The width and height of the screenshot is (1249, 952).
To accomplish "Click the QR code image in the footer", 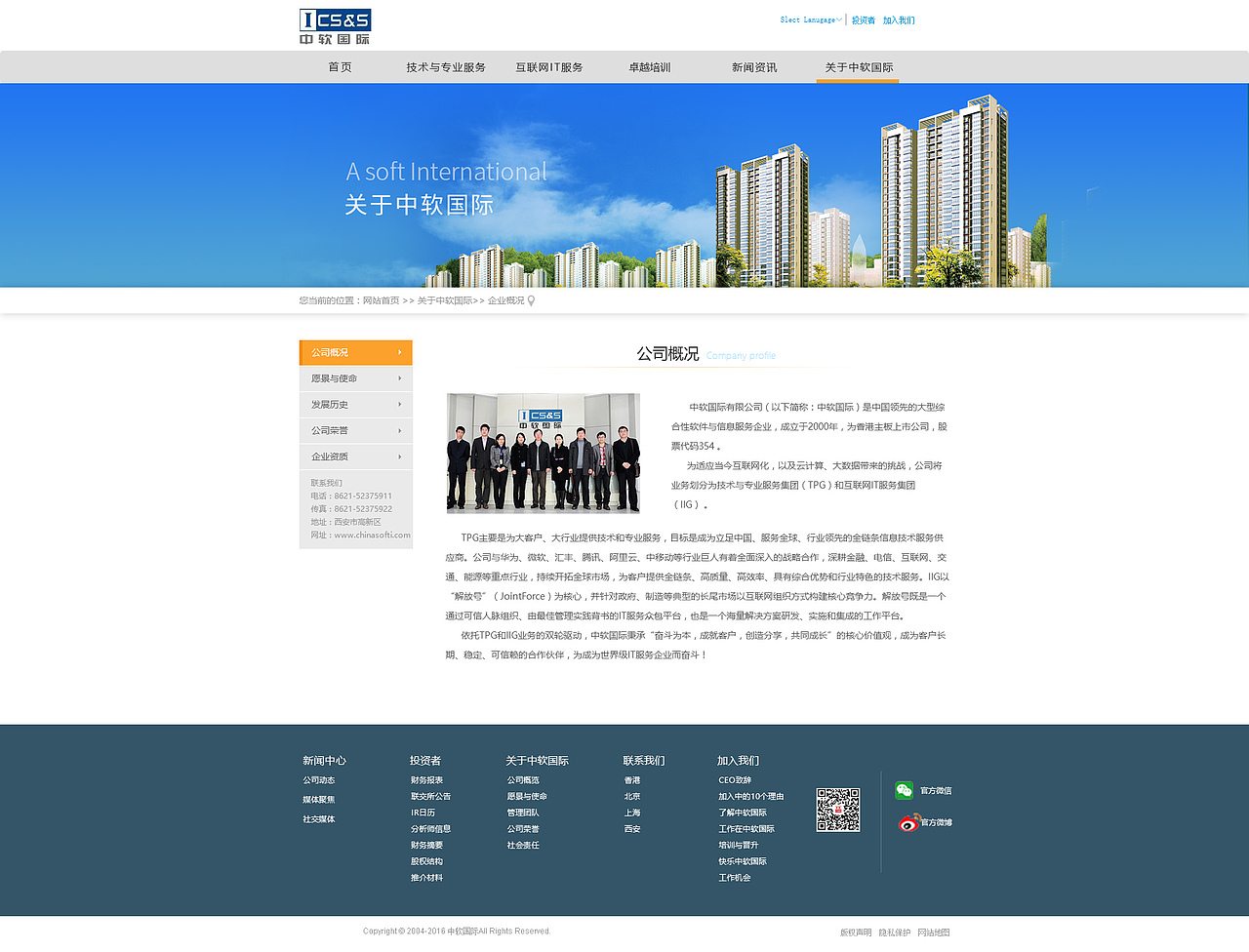I will (838, 809).
